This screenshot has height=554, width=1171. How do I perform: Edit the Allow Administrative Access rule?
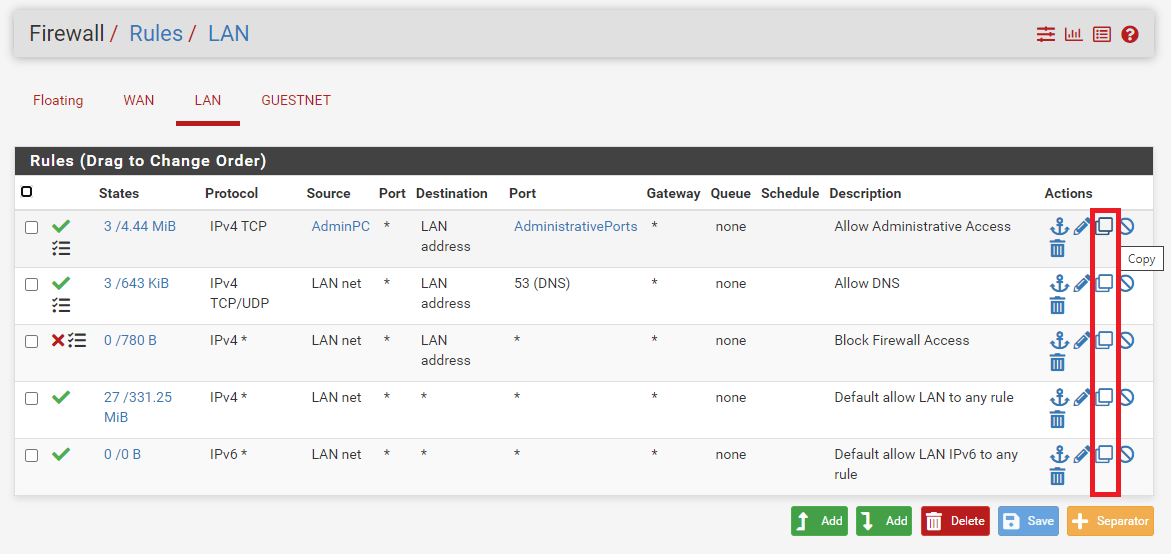point(1082,227)
